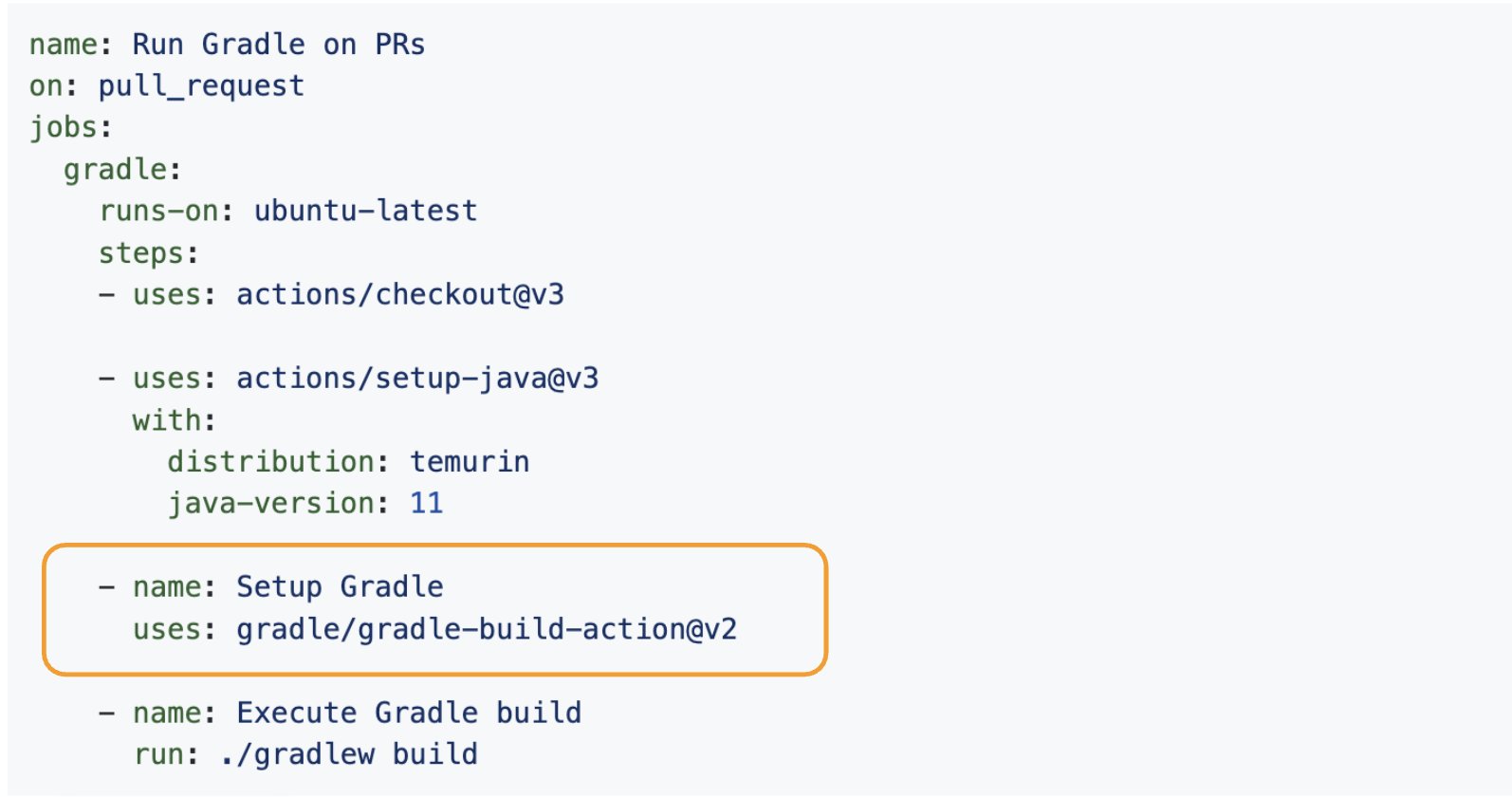Click the 'Setup Gradle' step name
The width and height of the screenshot is (1512, 797).
340,587
